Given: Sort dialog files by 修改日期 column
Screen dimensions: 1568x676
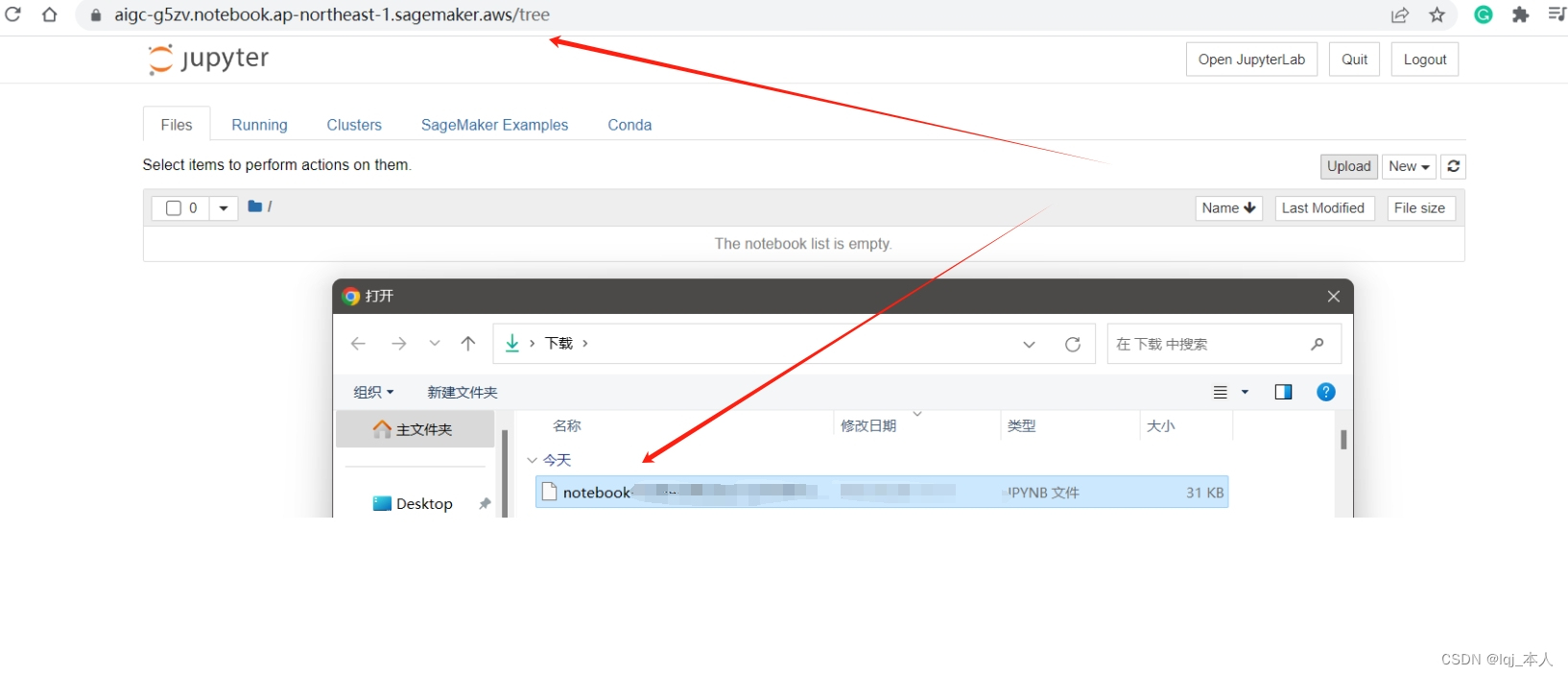Looking at the screenshot, I should [x=868, y=425].
